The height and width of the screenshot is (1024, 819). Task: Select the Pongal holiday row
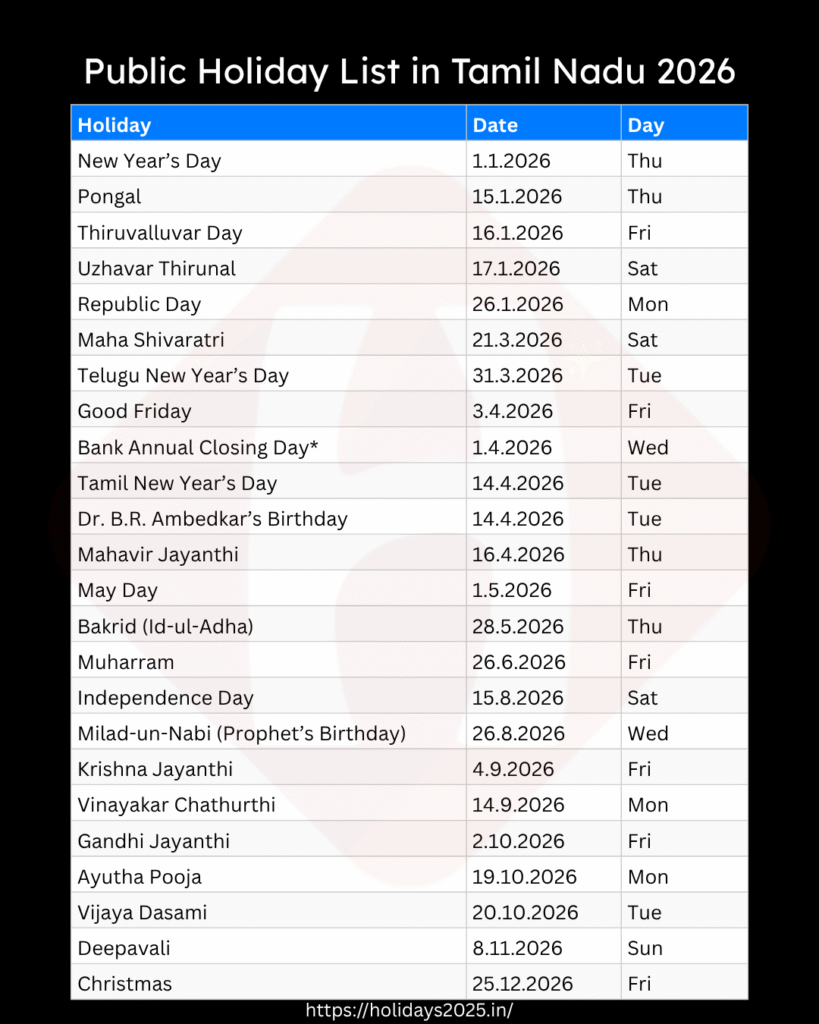point(110,197)
